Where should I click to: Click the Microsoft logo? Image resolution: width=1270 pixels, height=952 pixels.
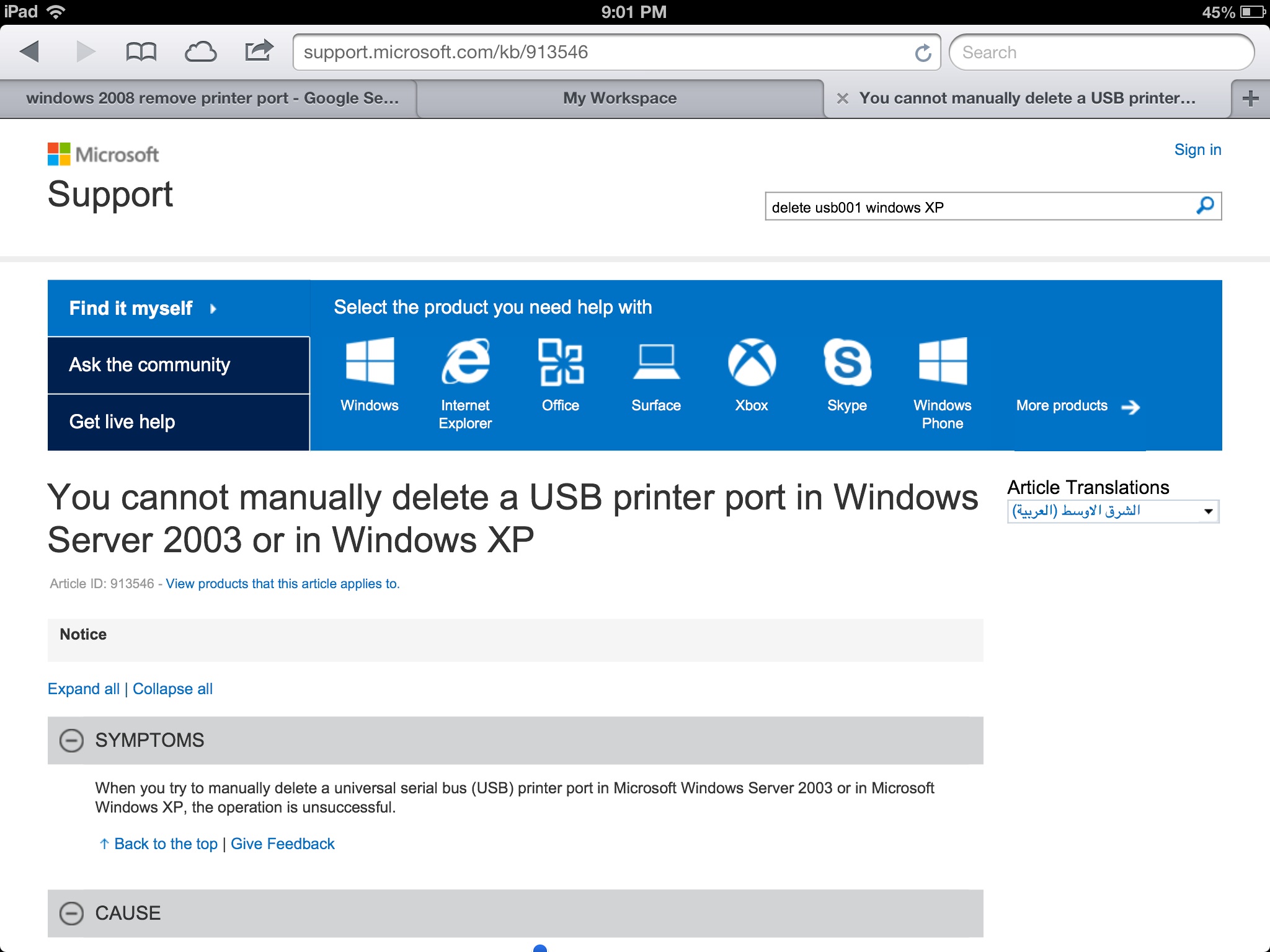[x=103, y=154]
